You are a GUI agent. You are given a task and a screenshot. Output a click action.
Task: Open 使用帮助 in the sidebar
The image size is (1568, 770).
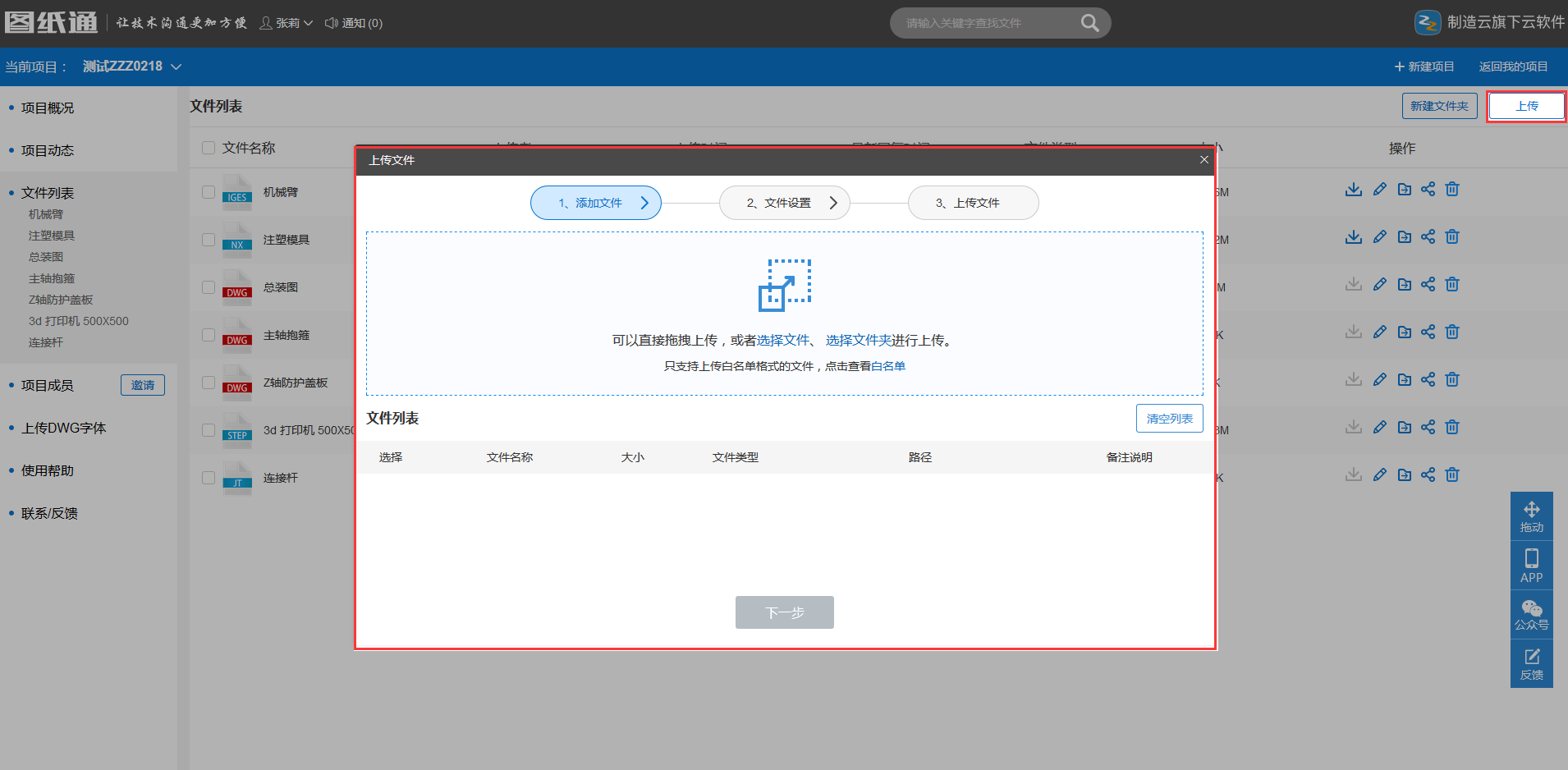pos(48,471)
